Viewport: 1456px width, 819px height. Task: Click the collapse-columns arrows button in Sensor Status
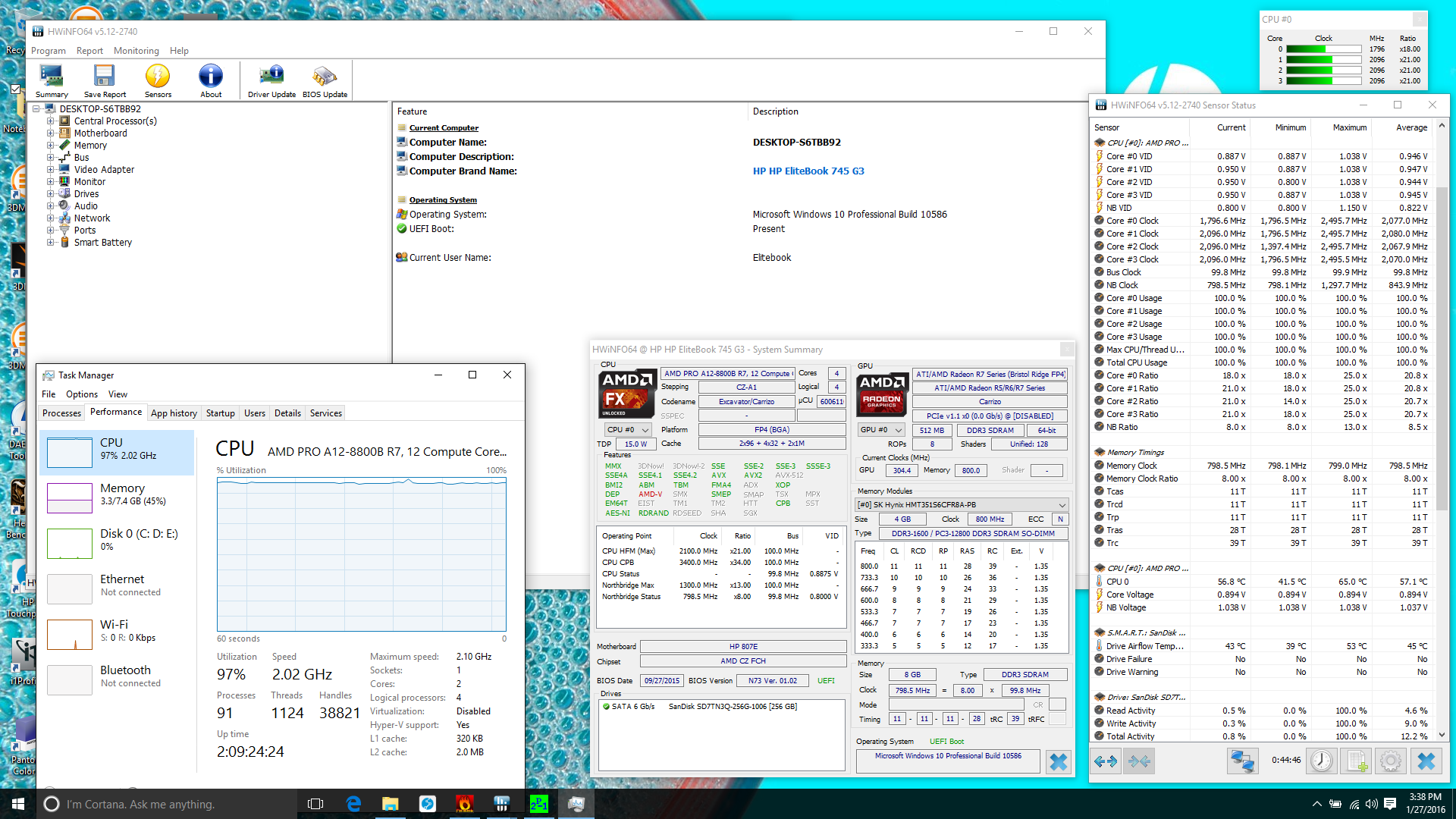1139,761
